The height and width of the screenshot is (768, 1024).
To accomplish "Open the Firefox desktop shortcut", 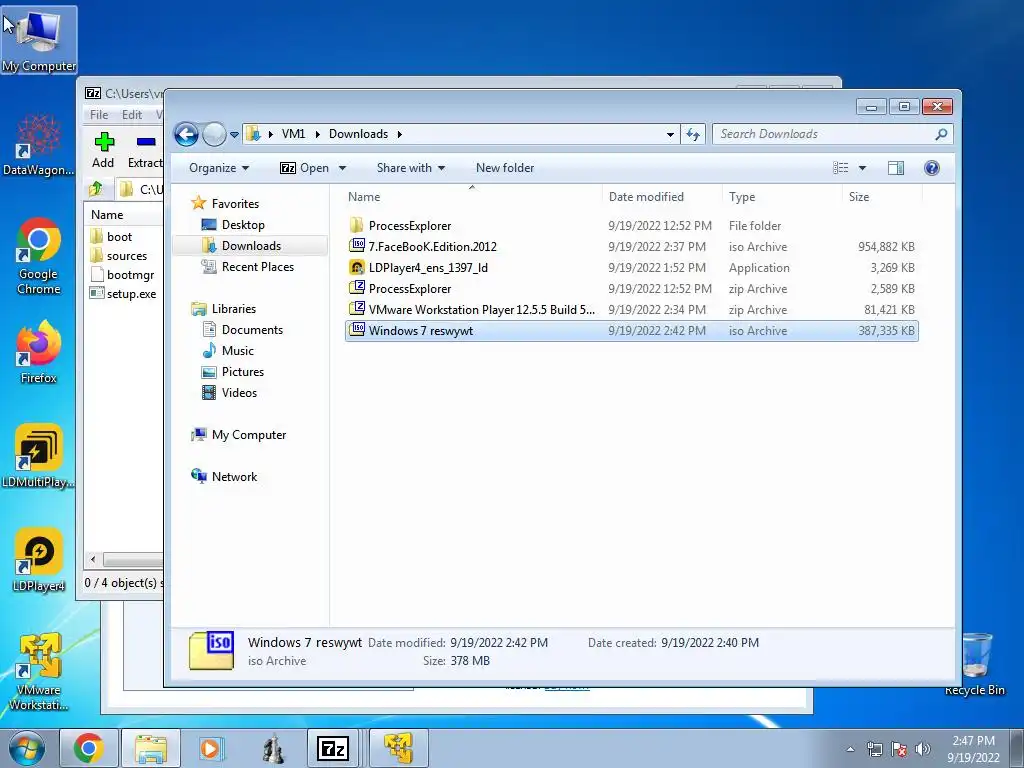I will [39, 353].
